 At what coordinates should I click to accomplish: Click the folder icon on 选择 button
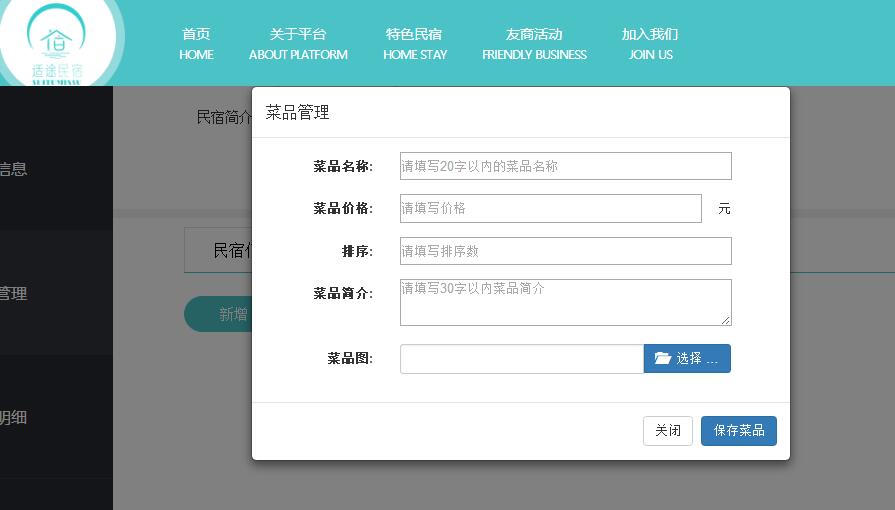point(662,358)
